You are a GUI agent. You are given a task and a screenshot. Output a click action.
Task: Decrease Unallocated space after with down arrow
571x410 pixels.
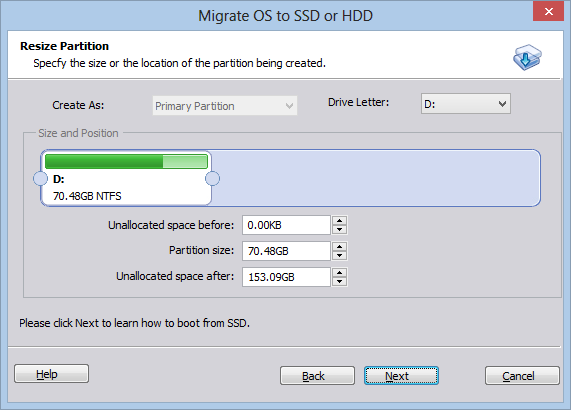coord(339,282)
